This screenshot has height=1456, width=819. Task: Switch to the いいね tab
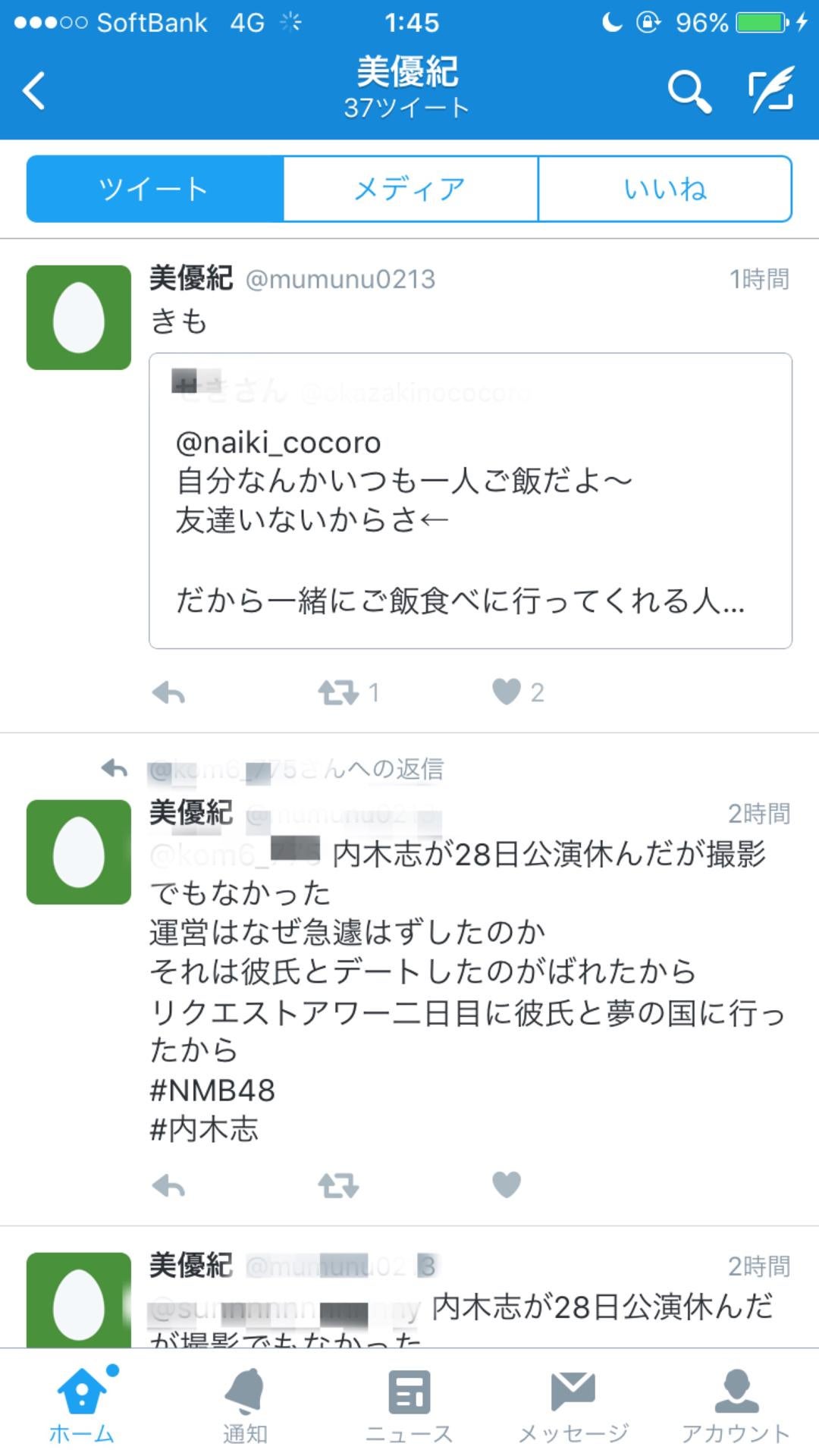click(665, 189)
